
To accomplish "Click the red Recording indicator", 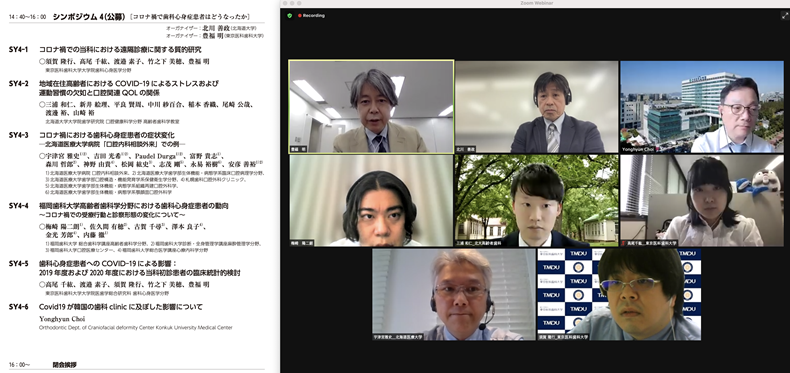I will tap(311, 16).
